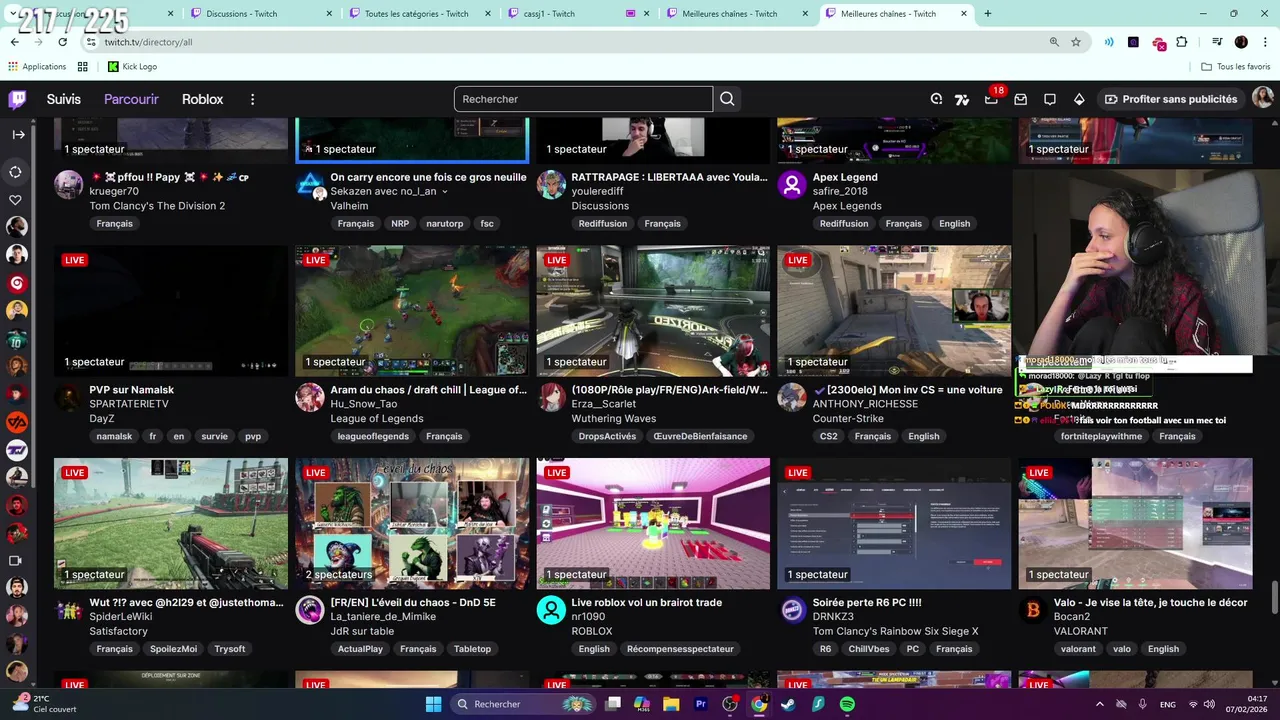Go to Suivis in the Twitch nav

[64, 99]
